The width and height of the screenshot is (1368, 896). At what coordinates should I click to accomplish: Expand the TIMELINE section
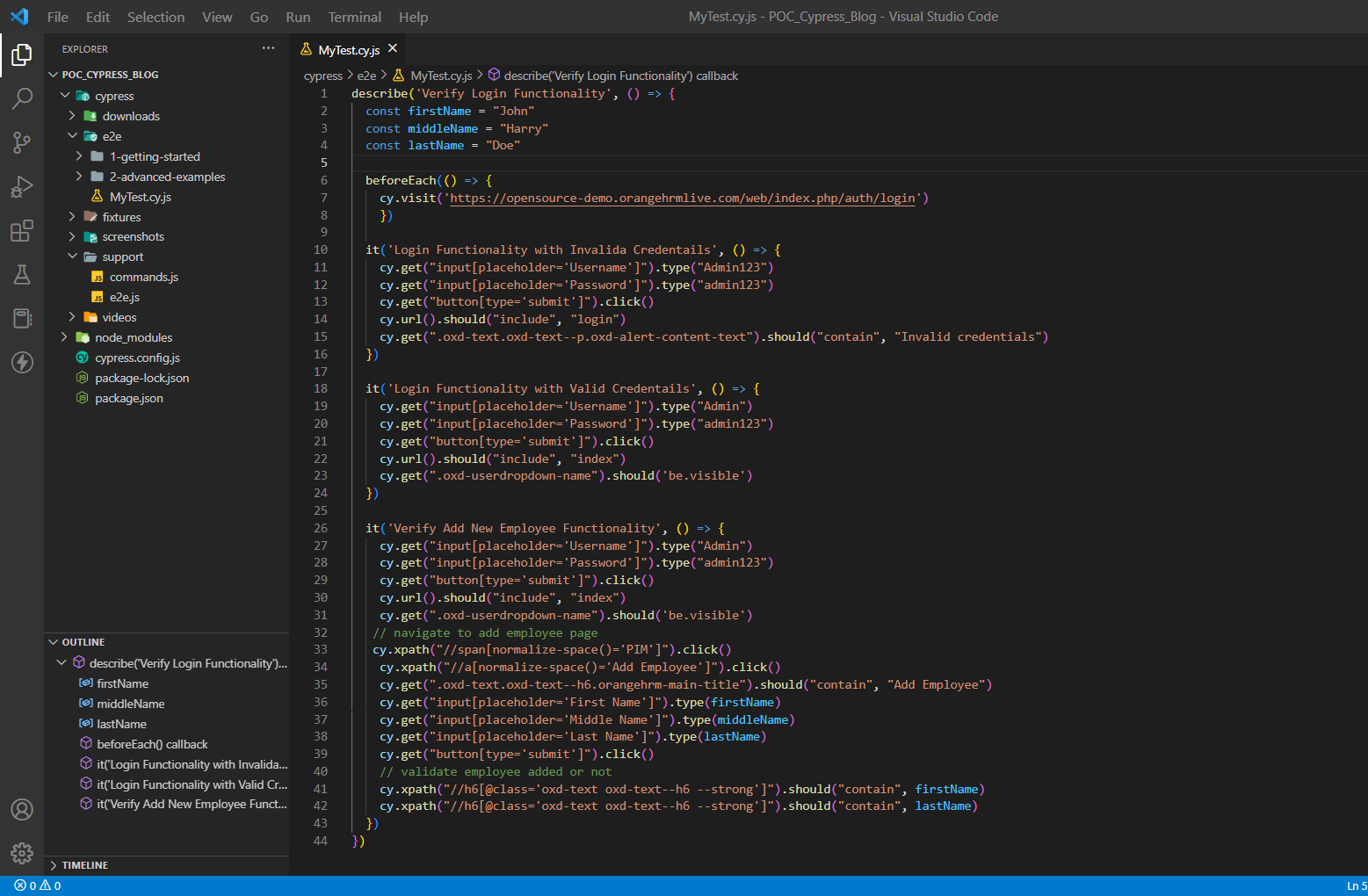coord(54,865)
